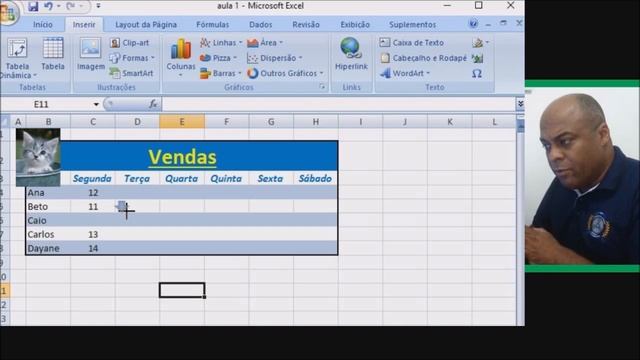Select the Sábado header cell

(x=315, y=178)
